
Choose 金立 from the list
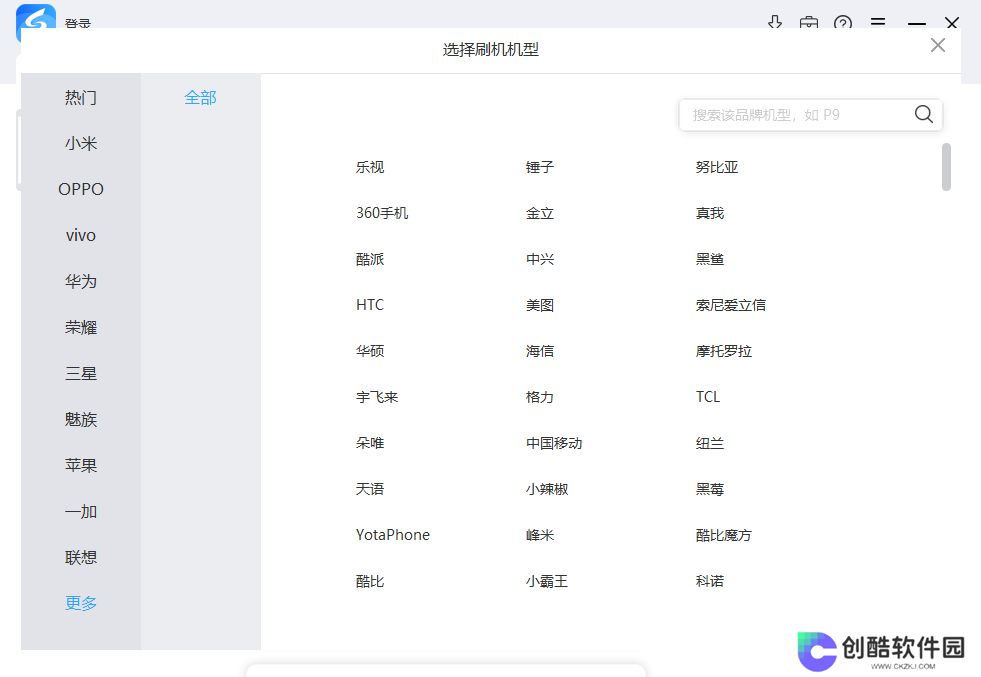pos(540,213)
